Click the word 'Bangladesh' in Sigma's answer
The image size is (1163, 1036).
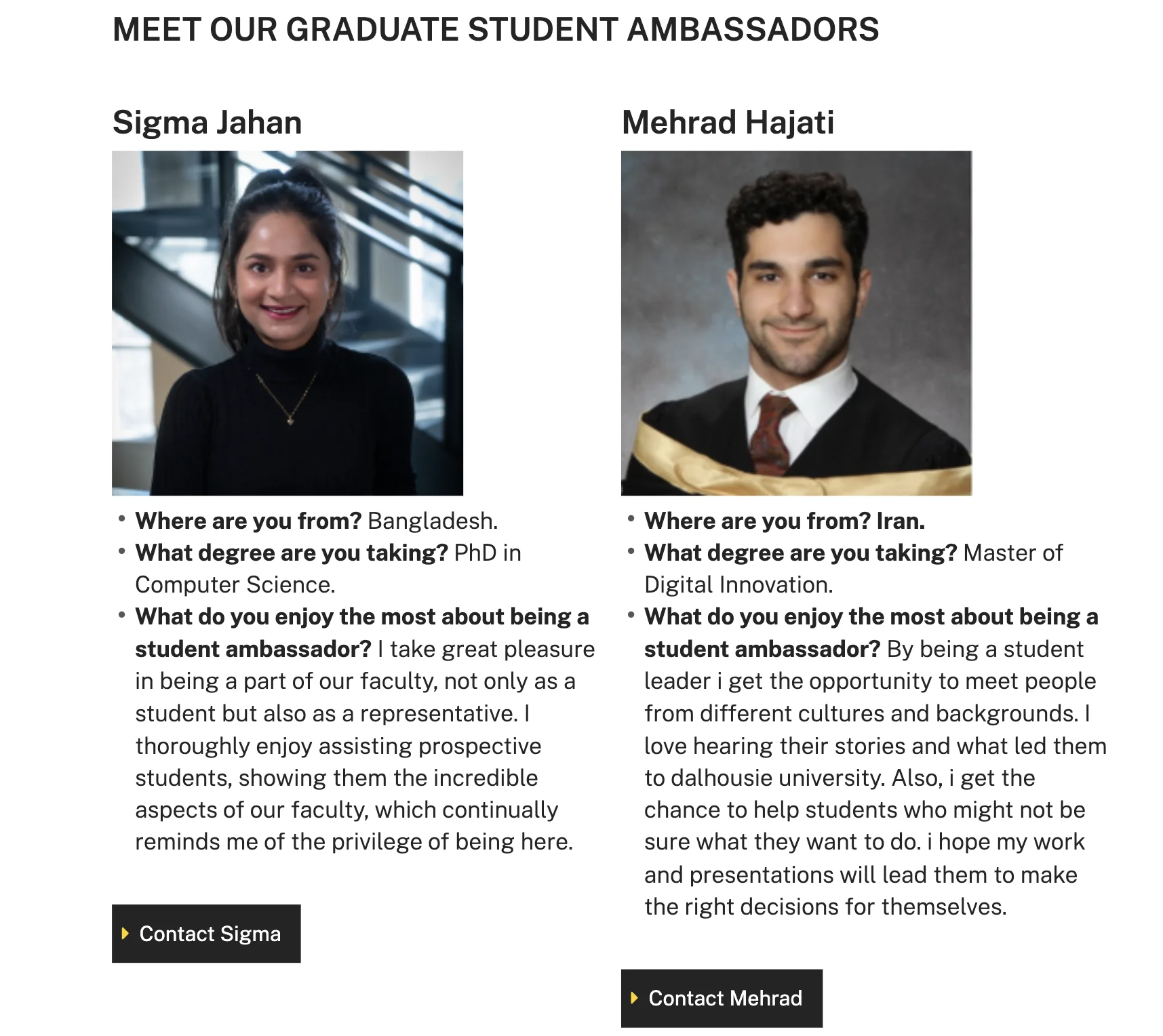click(x=431, y=521)
